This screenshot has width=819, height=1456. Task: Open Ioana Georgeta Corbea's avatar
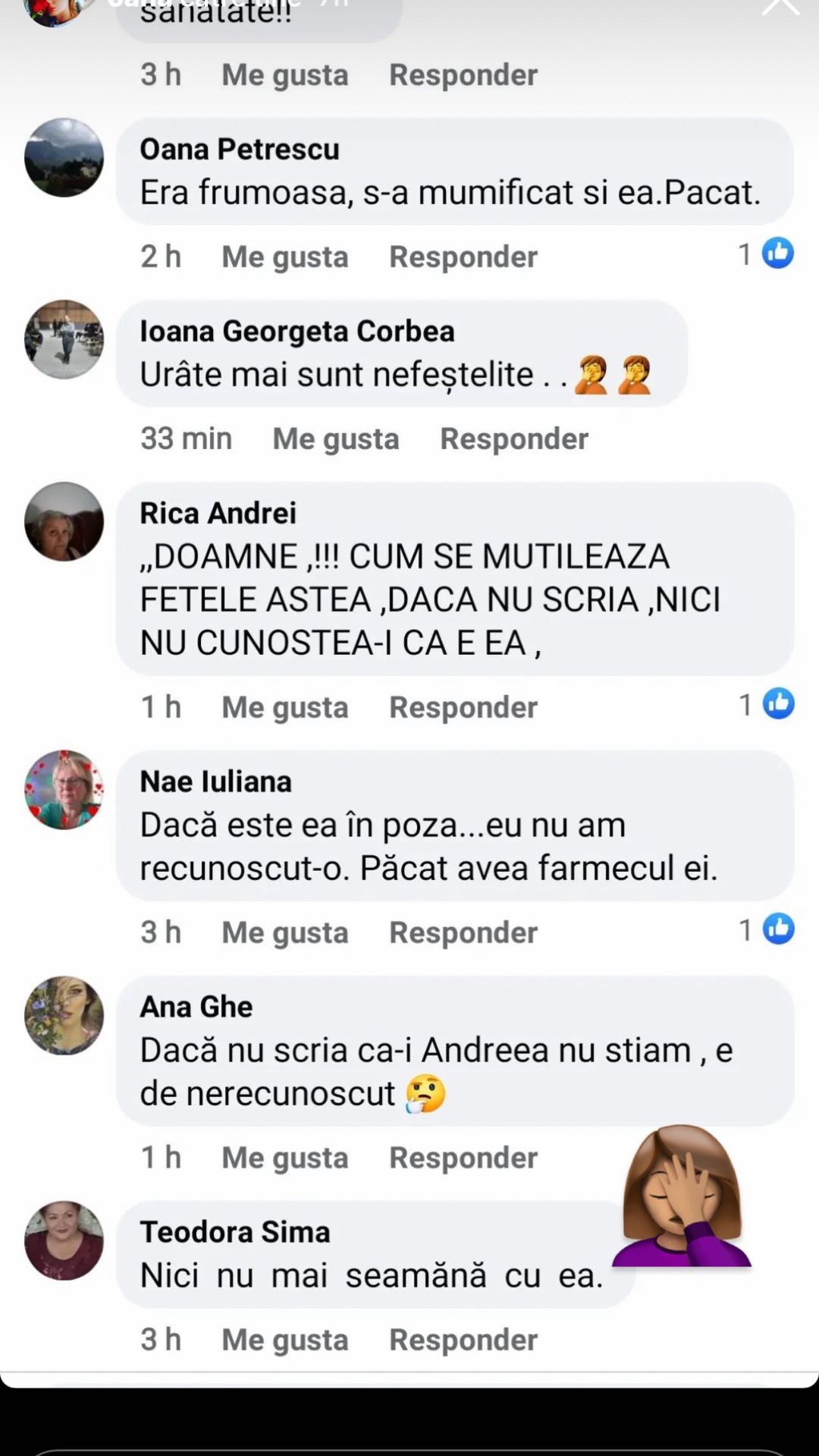(x=64, y=339)
